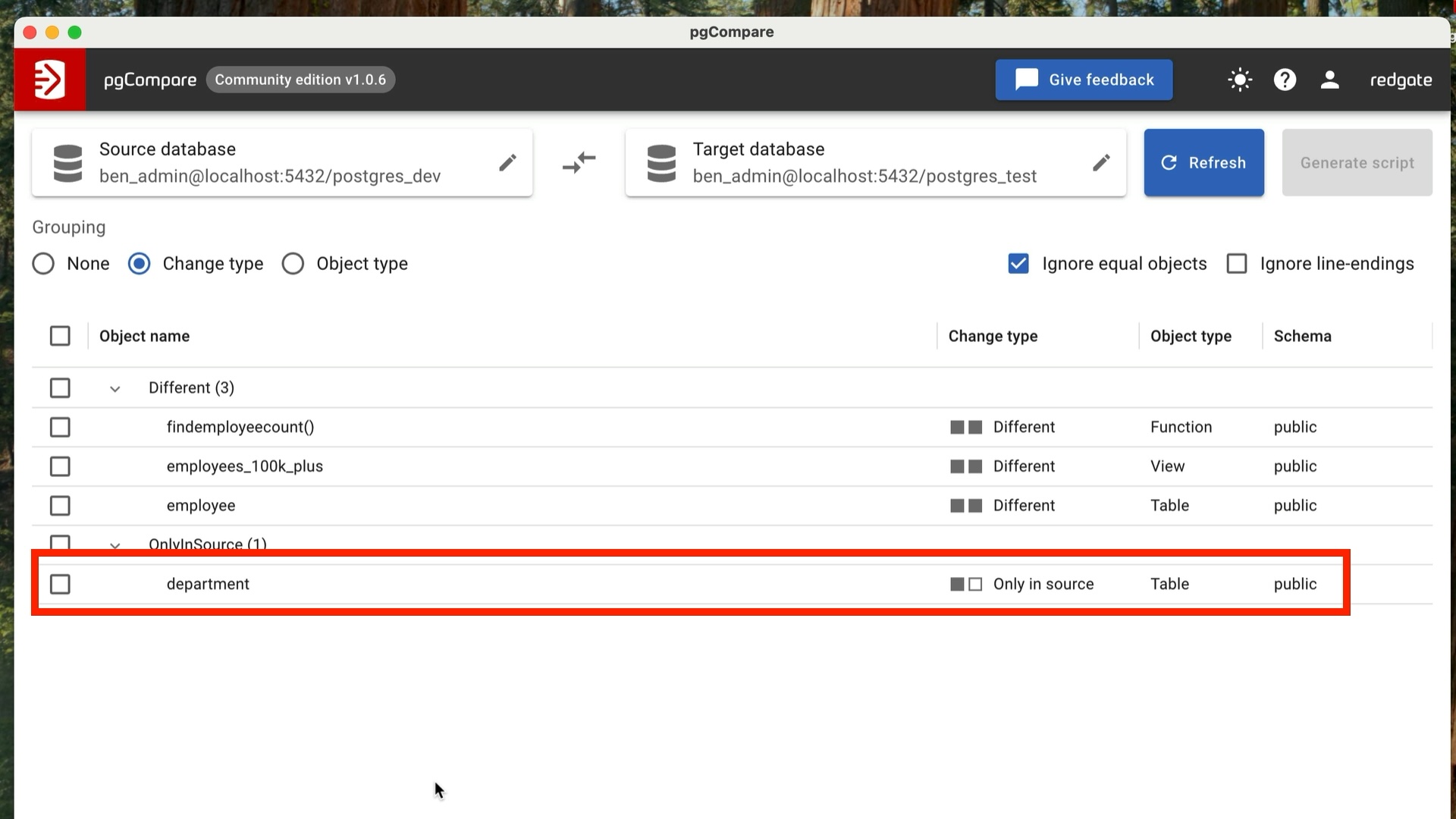1456x819 pixels.
Task: Edit source database with its pencil icon
Action: point(507,162)
